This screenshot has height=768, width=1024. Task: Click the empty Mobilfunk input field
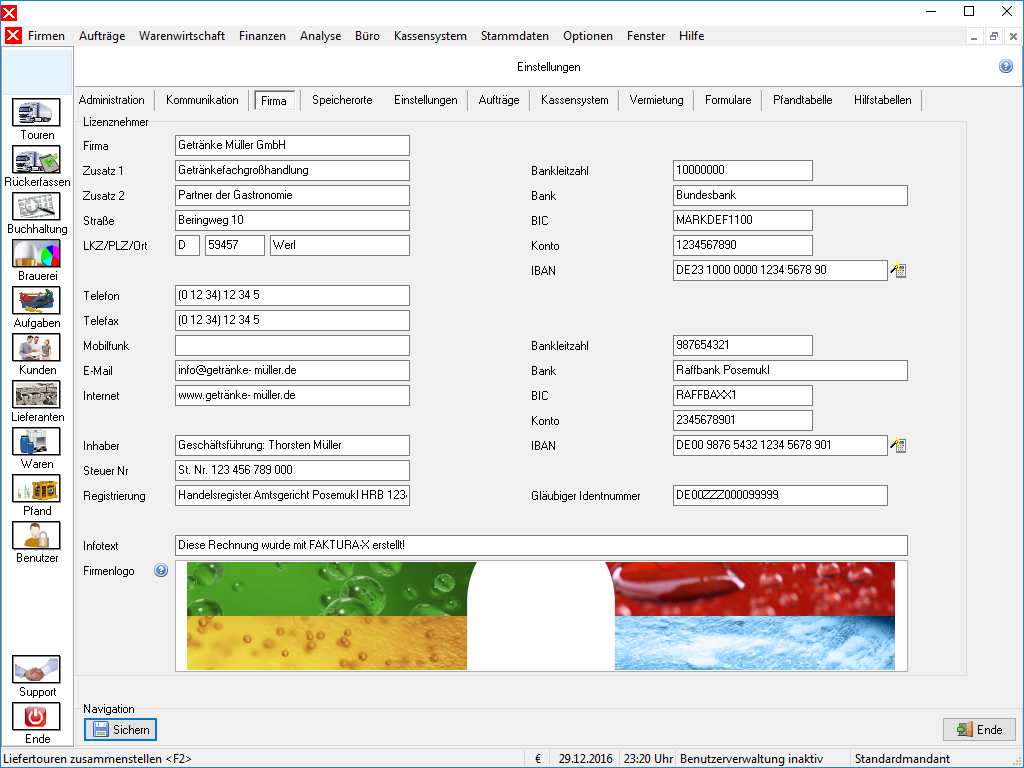(x=292, y=345)
